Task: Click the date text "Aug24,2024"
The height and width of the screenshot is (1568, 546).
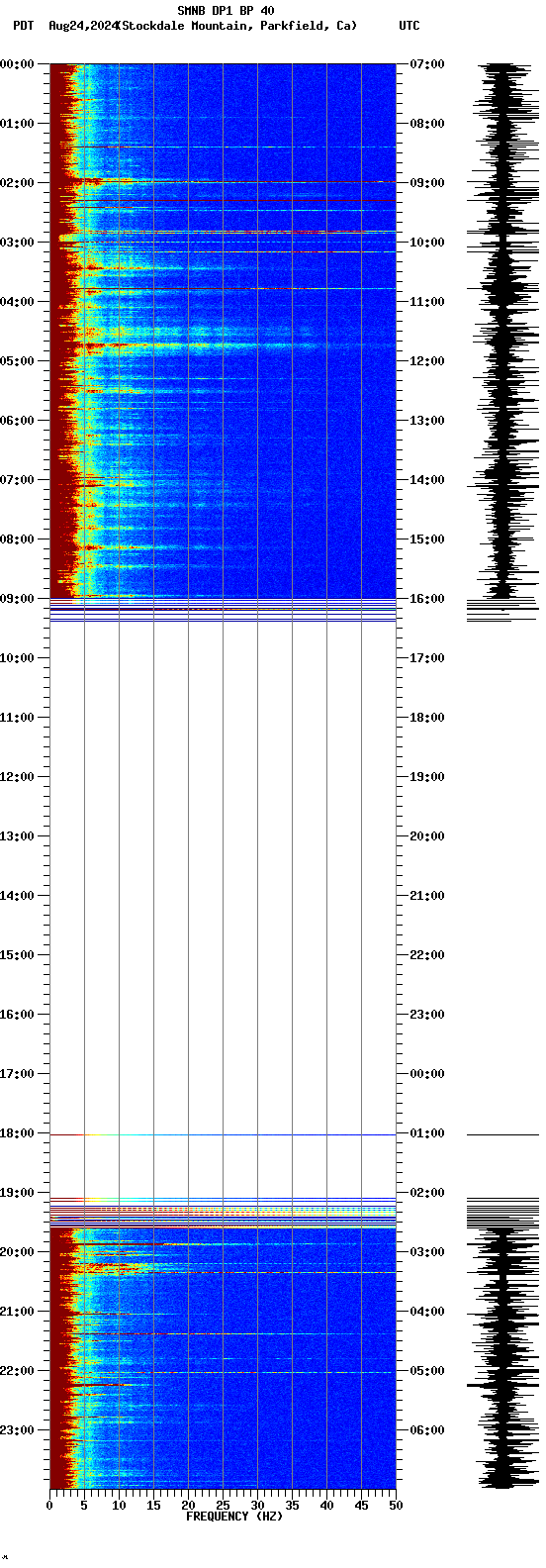Action: point(82,26)
